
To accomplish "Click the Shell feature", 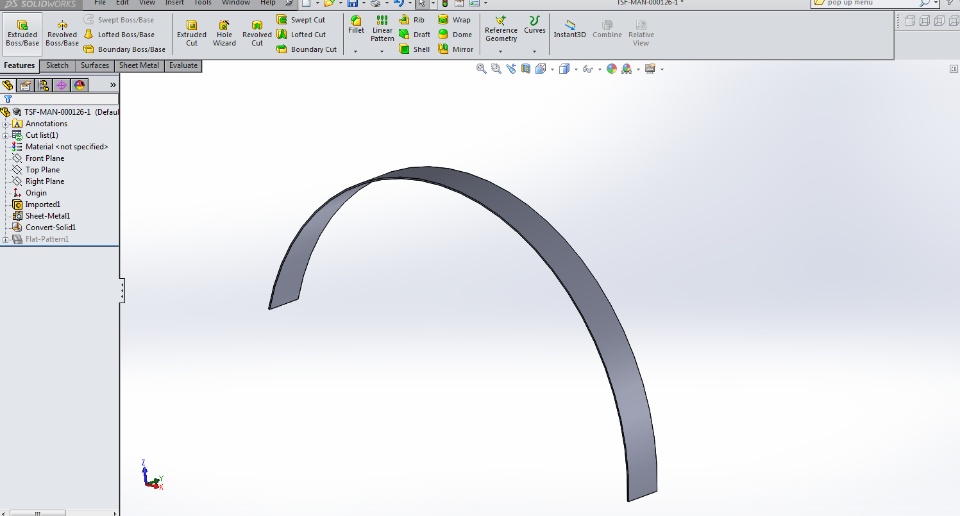I will (414, 49).
